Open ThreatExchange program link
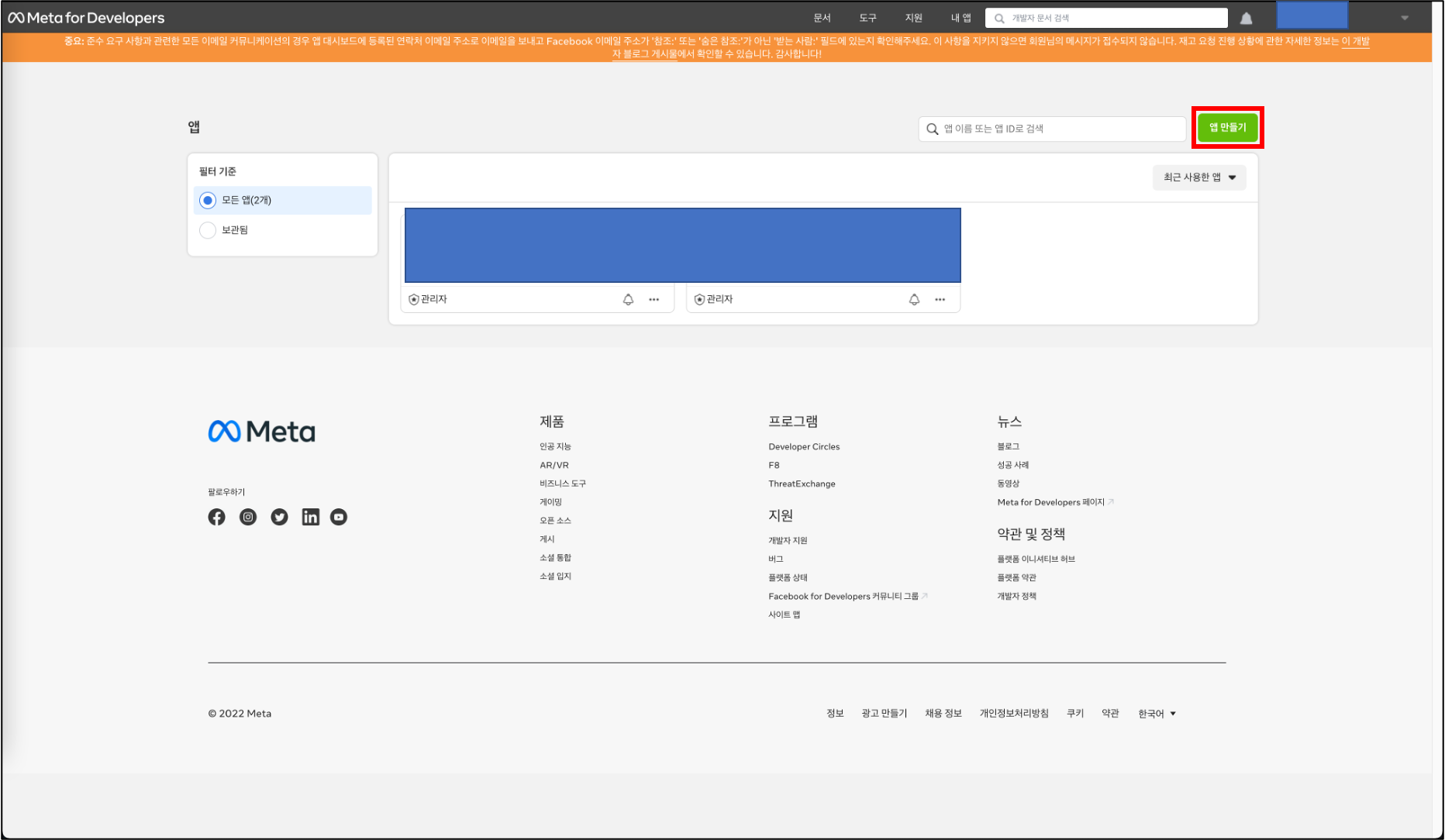The image size is (1445, 840). [802, 484]
